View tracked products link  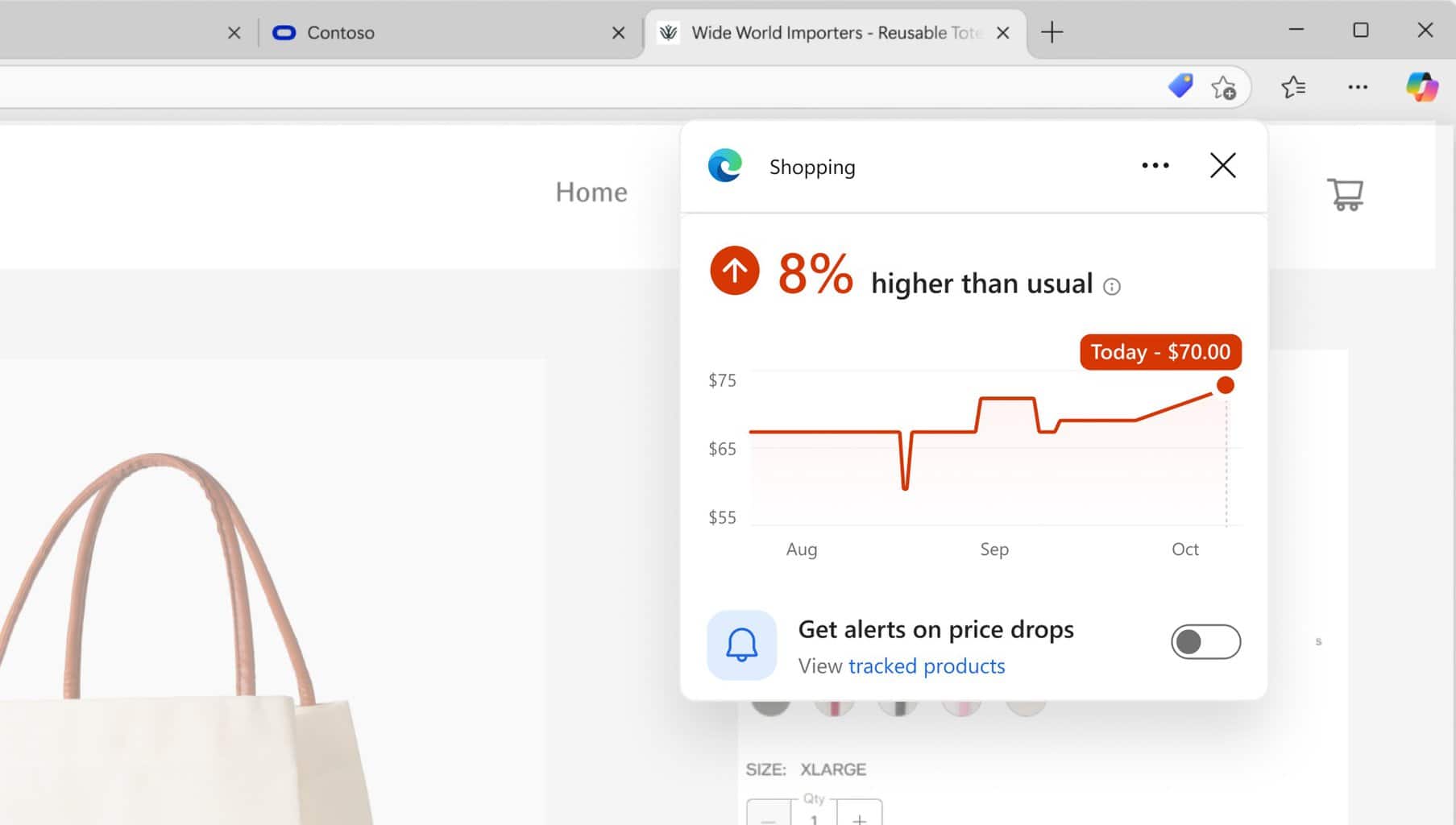pyautogui.click(x=927, y=666)
